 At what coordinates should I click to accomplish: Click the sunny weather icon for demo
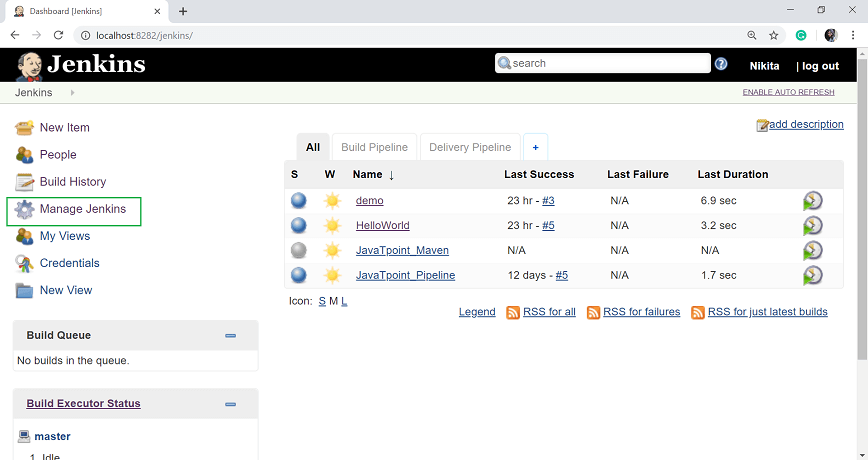(x=332, y=200)
